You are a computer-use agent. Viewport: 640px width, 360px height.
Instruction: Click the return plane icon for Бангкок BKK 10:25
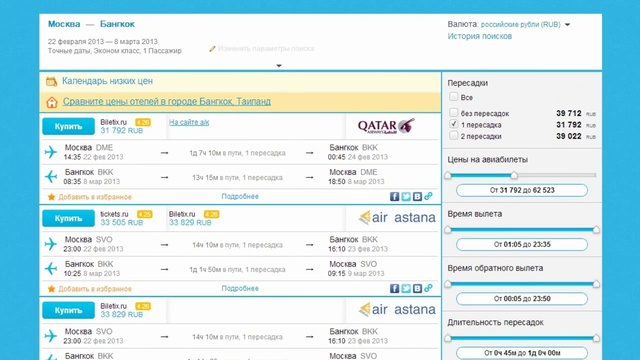(x=51, y=268)
